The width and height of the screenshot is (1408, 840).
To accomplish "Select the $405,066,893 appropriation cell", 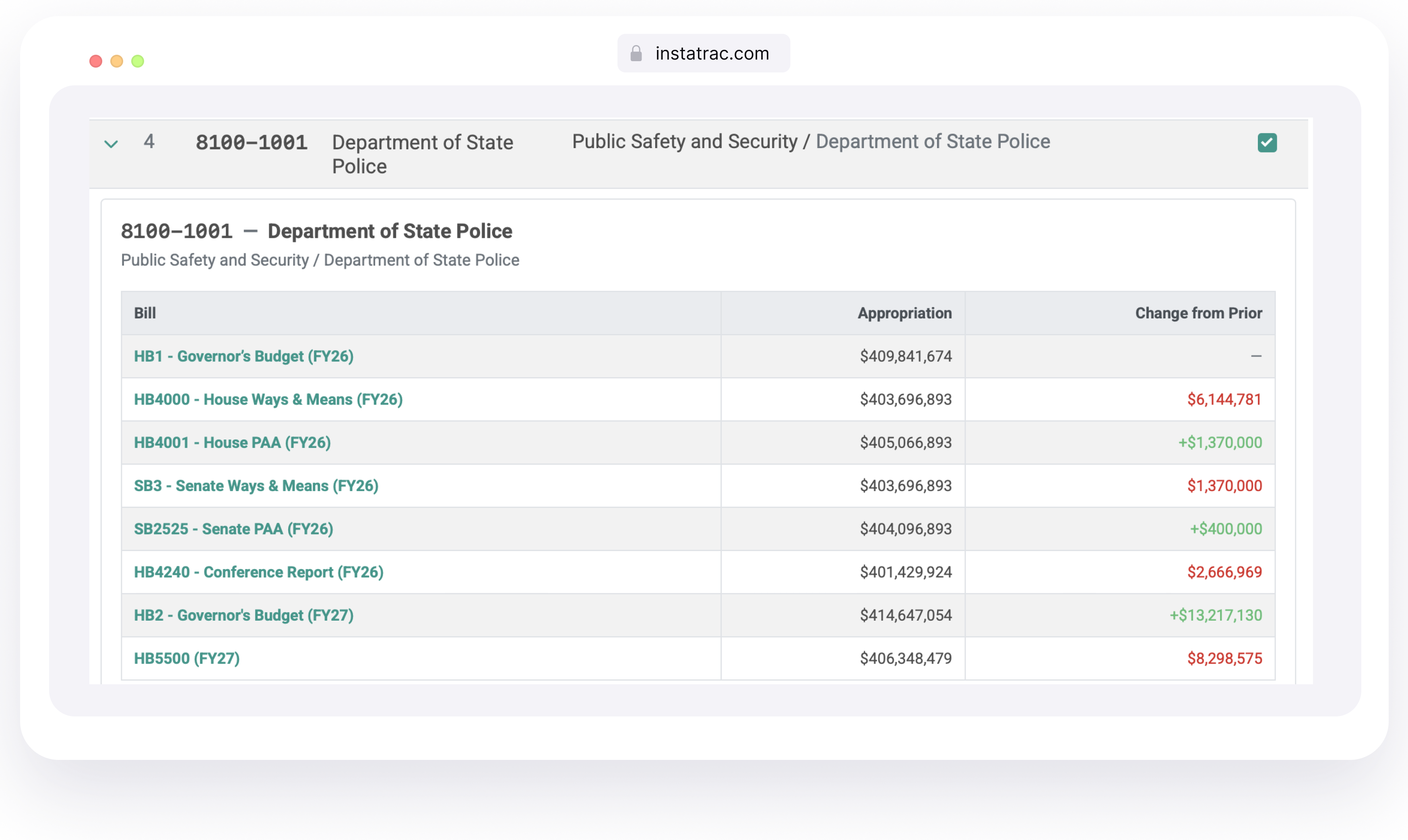I will (843, 442).
